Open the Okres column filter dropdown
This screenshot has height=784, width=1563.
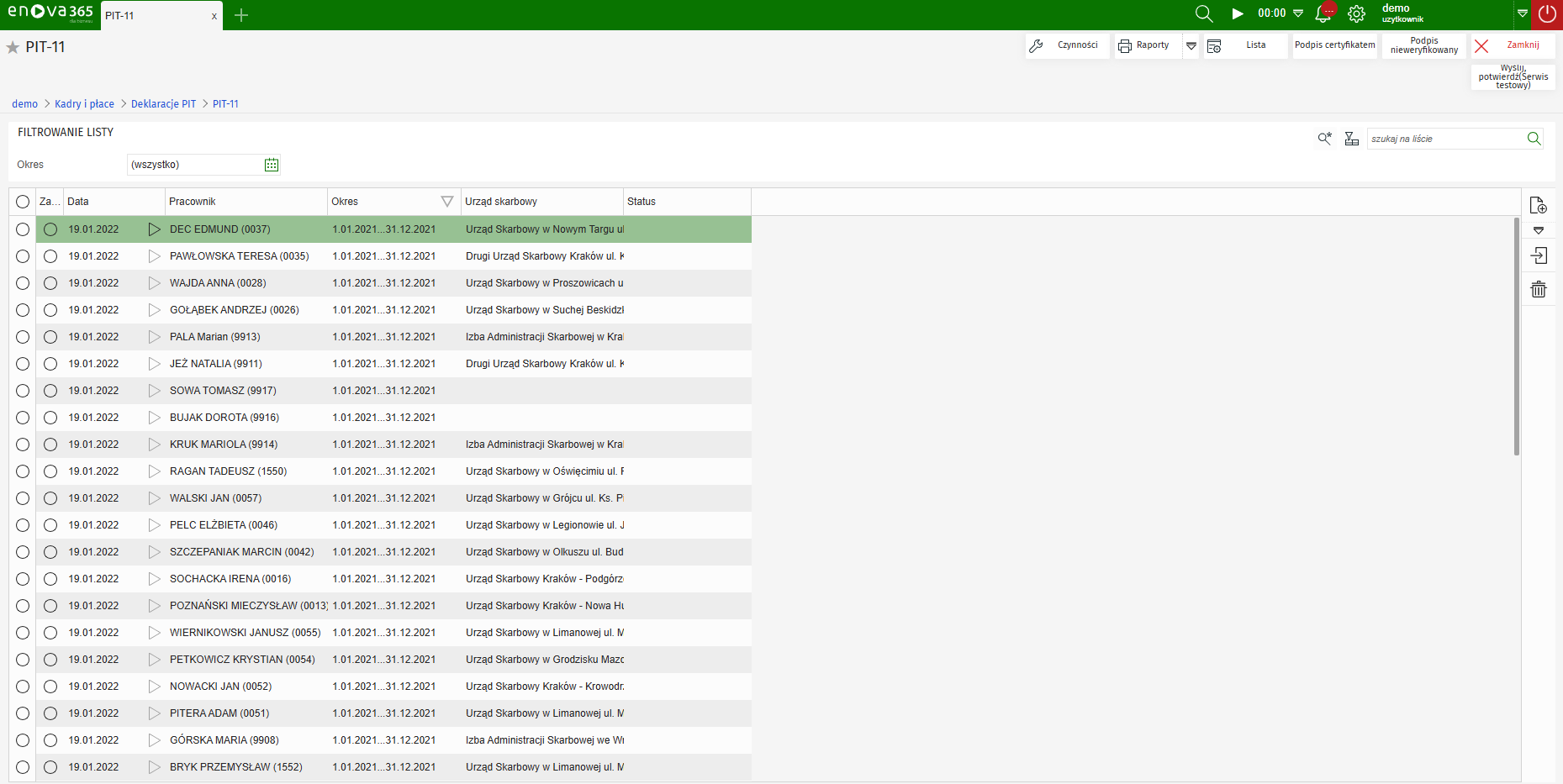click(x=447, y=202)
